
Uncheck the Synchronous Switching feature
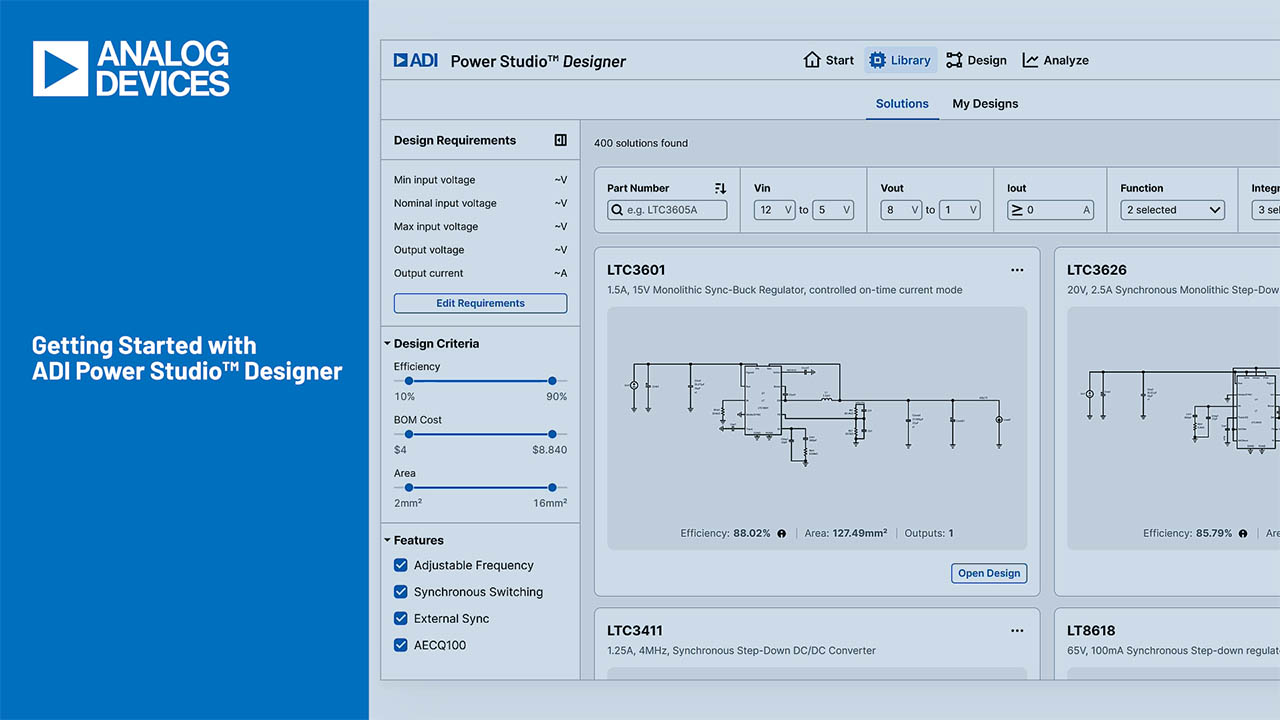coord(401,592)
